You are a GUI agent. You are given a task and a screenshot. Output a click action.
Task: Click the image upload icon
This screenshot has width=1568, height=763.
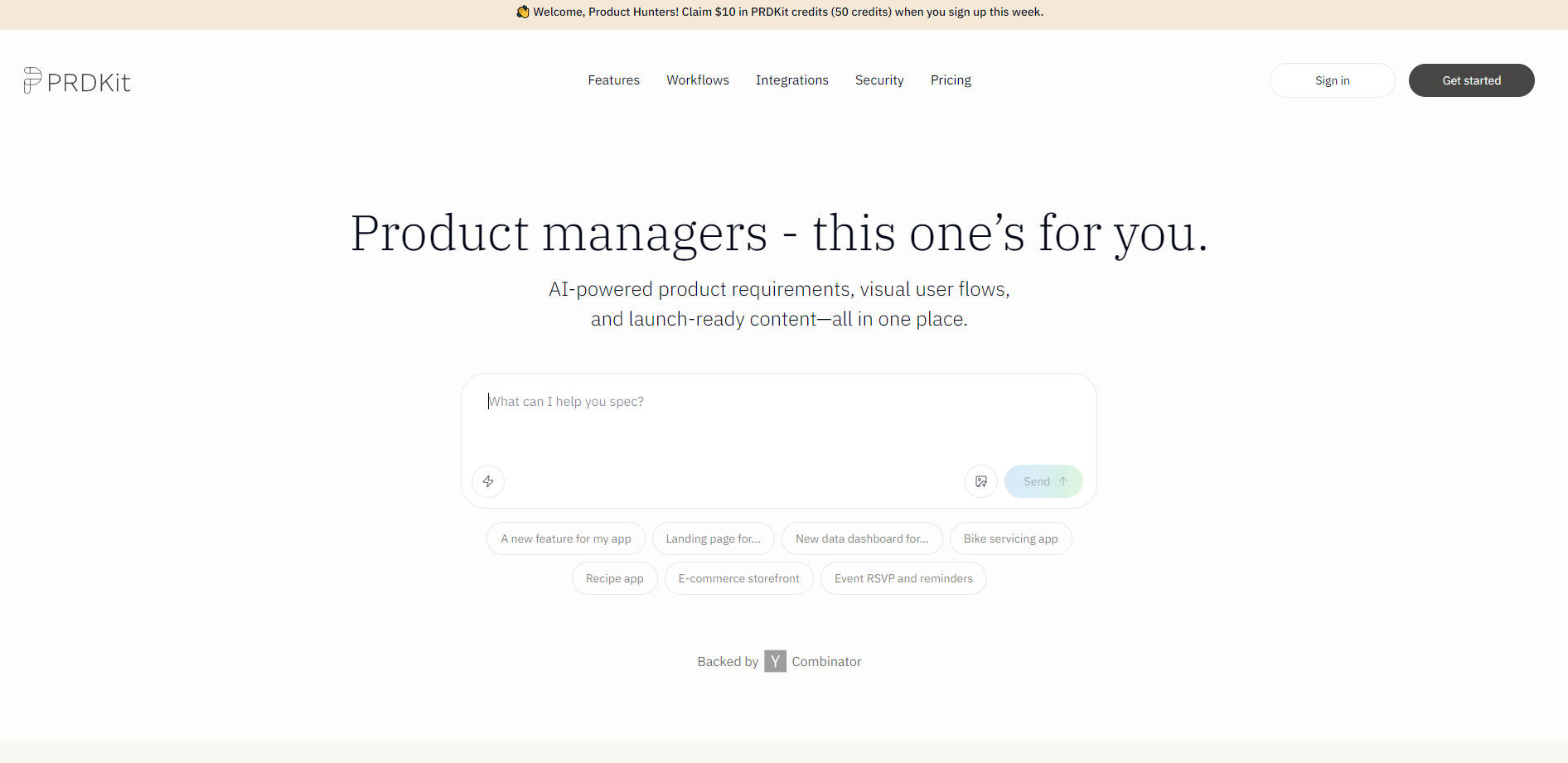click(x=981, y=481)
